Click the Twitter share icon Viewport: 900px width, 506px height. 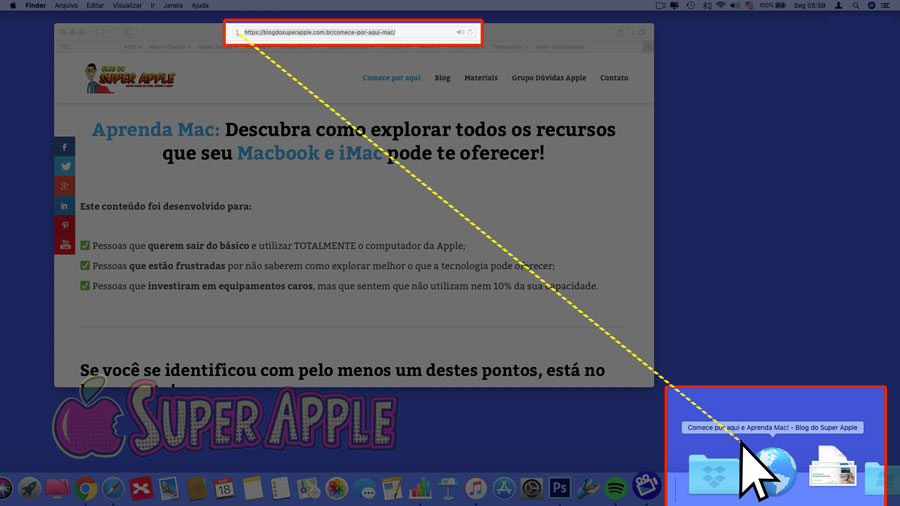[x=65, y=167]
